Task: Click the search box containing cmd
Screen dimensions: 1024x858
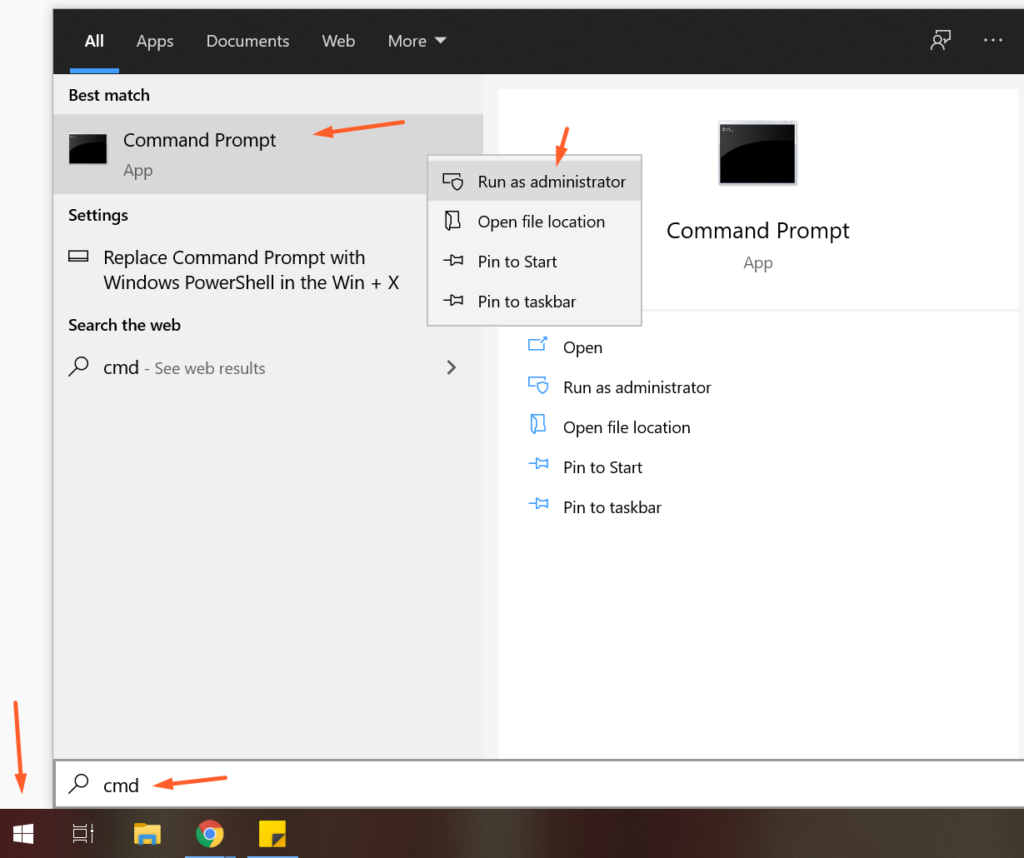Action: tap(539, 784)
